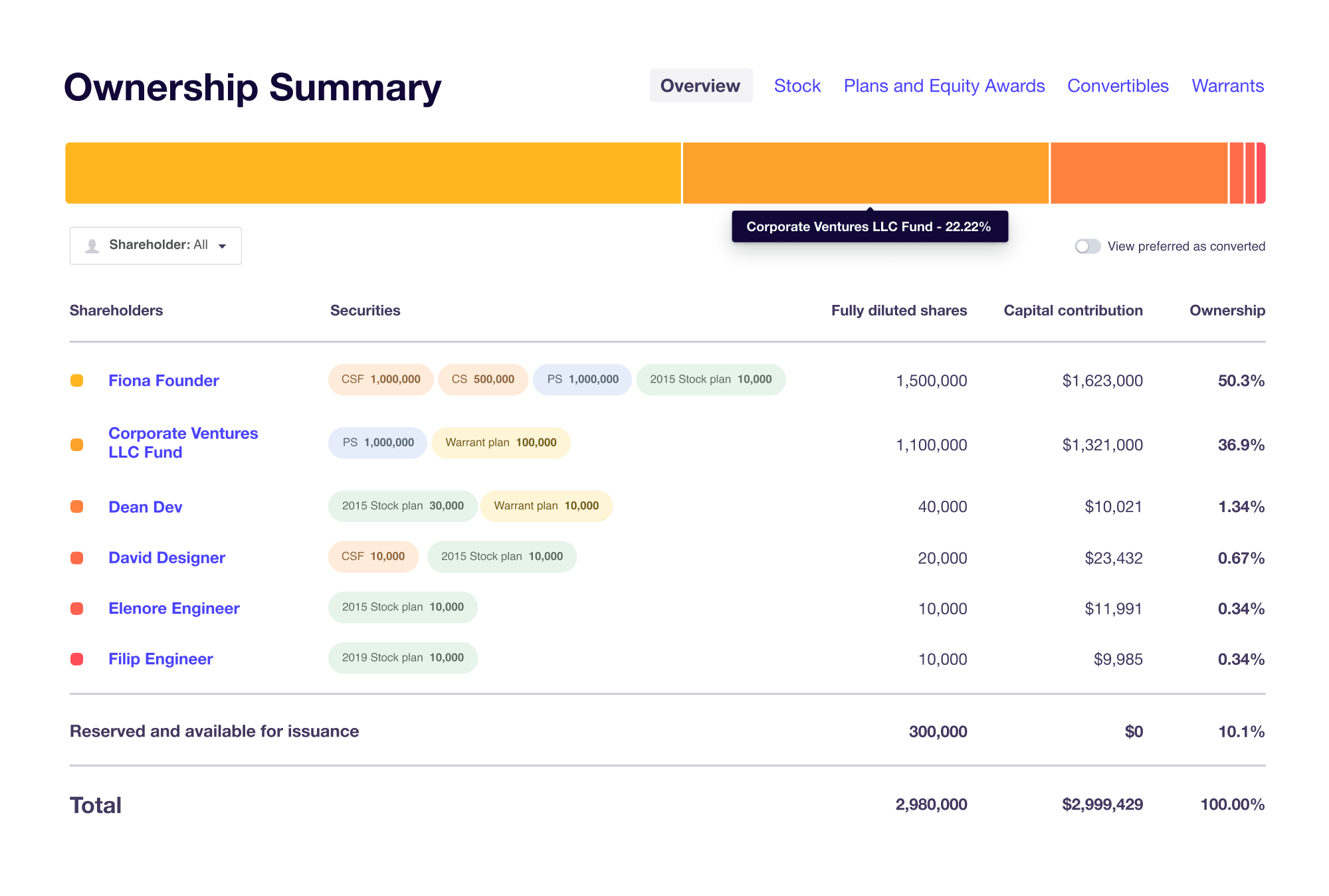Click the shareholder avatar icon in filter
Screen dimensions: 1329x896
tap(92, 246)
